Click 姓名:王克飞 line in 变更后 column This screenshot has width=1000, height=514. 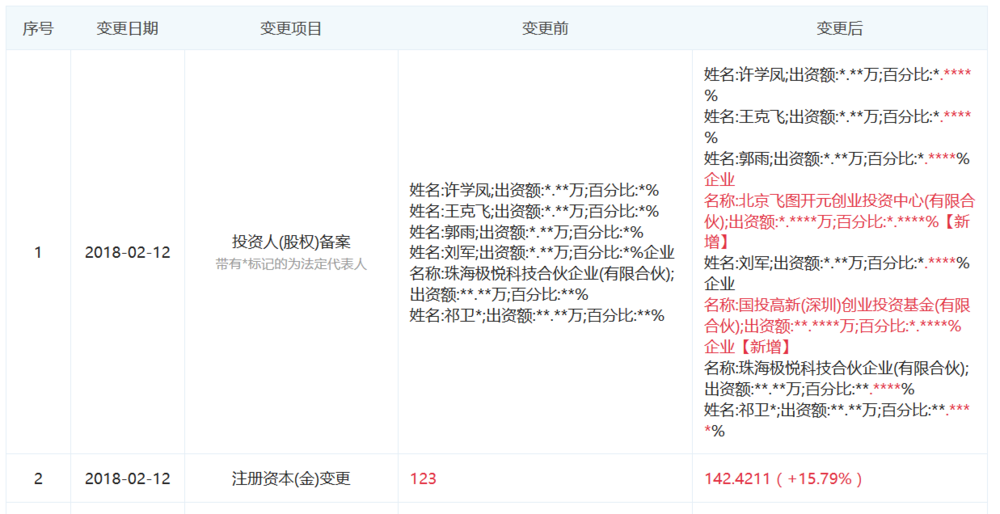(x=838, y=127)
